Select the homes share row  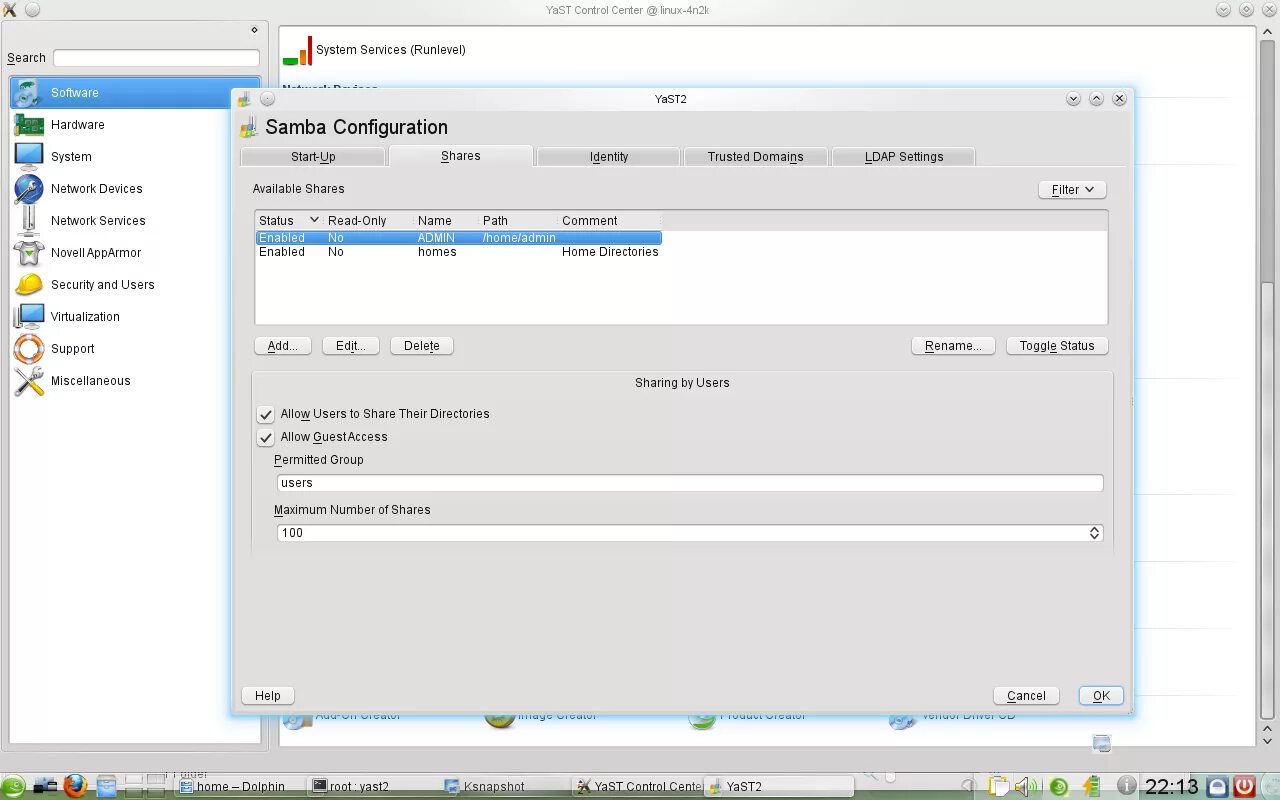[x=458, y=252]
